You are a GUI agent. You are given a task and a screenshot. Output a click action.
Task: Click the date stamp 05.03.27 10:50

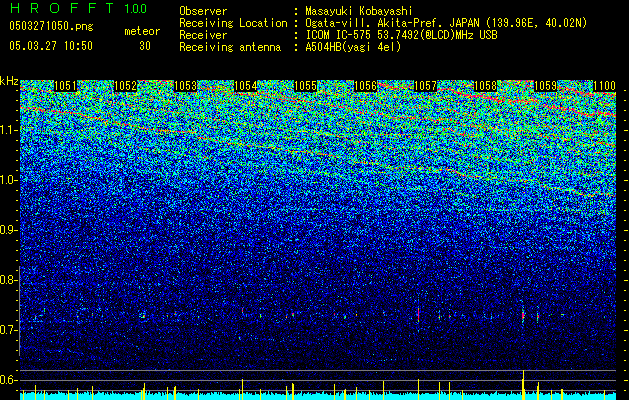pos(51,46)
